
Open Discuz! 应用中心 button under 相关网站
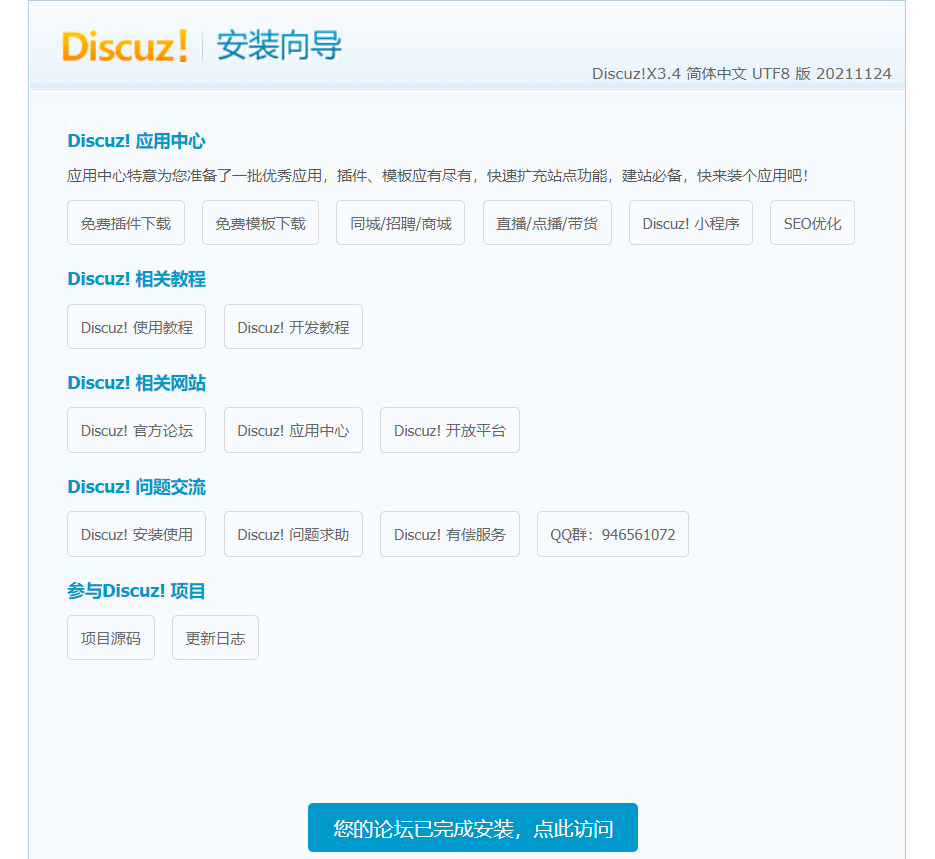tap(293, 430)
